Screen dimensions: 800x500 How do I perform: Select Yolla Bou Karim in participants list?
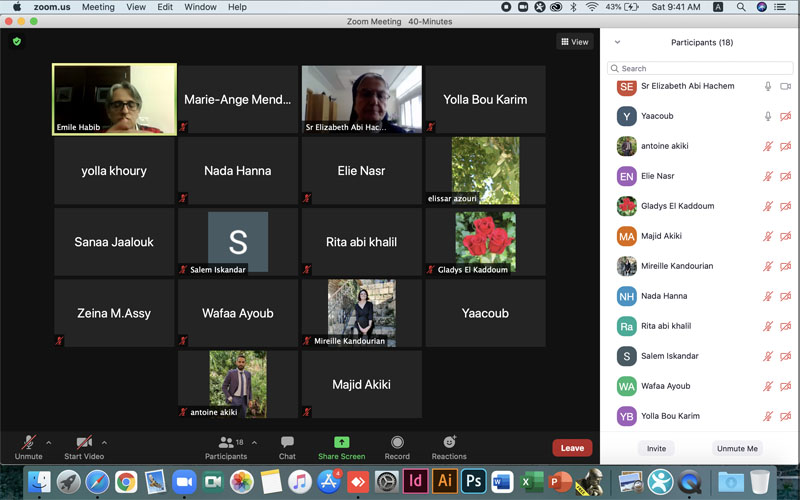point(700,416)
